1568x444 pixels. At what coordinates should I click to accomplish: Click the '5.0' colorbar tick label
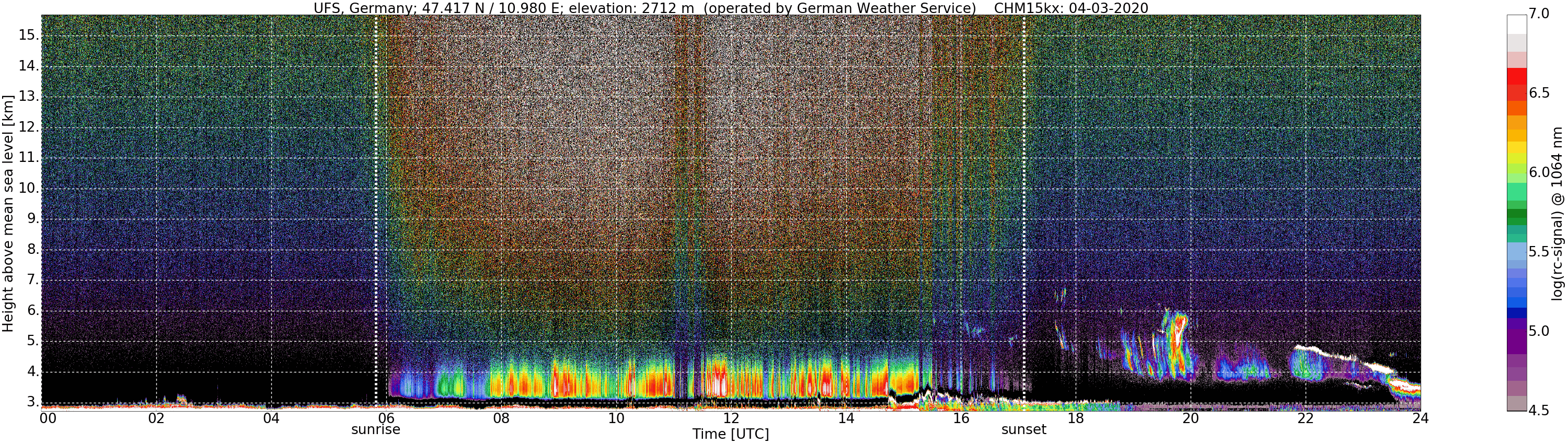pyautogui.click(x=1539, y=331)
